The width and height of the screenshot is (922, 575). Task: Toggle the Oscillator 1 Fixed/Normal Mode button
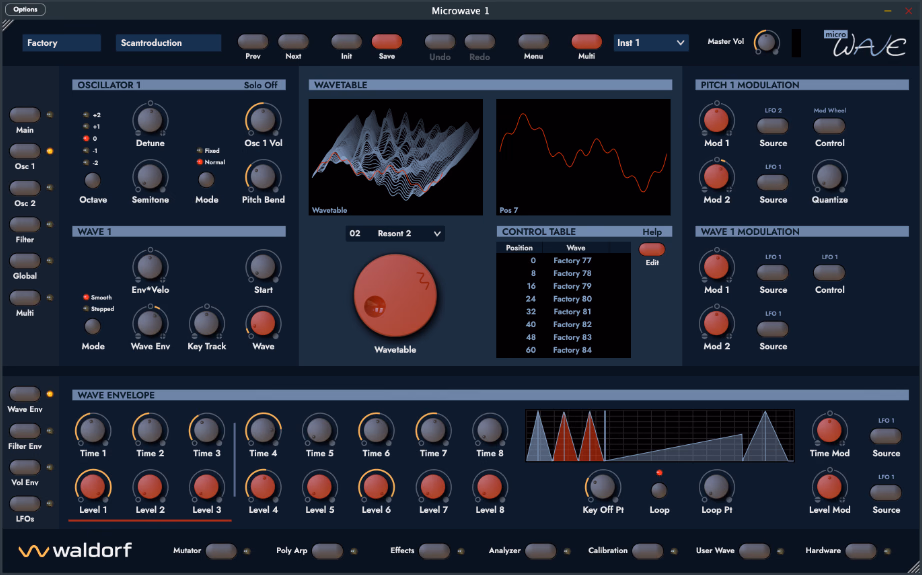point(206,179)
